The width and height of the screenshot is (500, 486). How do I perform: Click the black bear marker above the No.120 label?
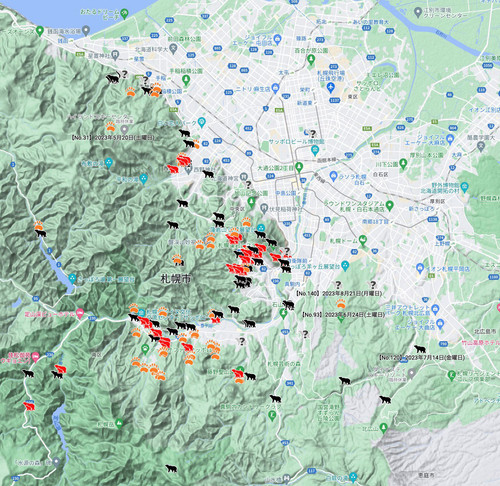tap(420, 349)
